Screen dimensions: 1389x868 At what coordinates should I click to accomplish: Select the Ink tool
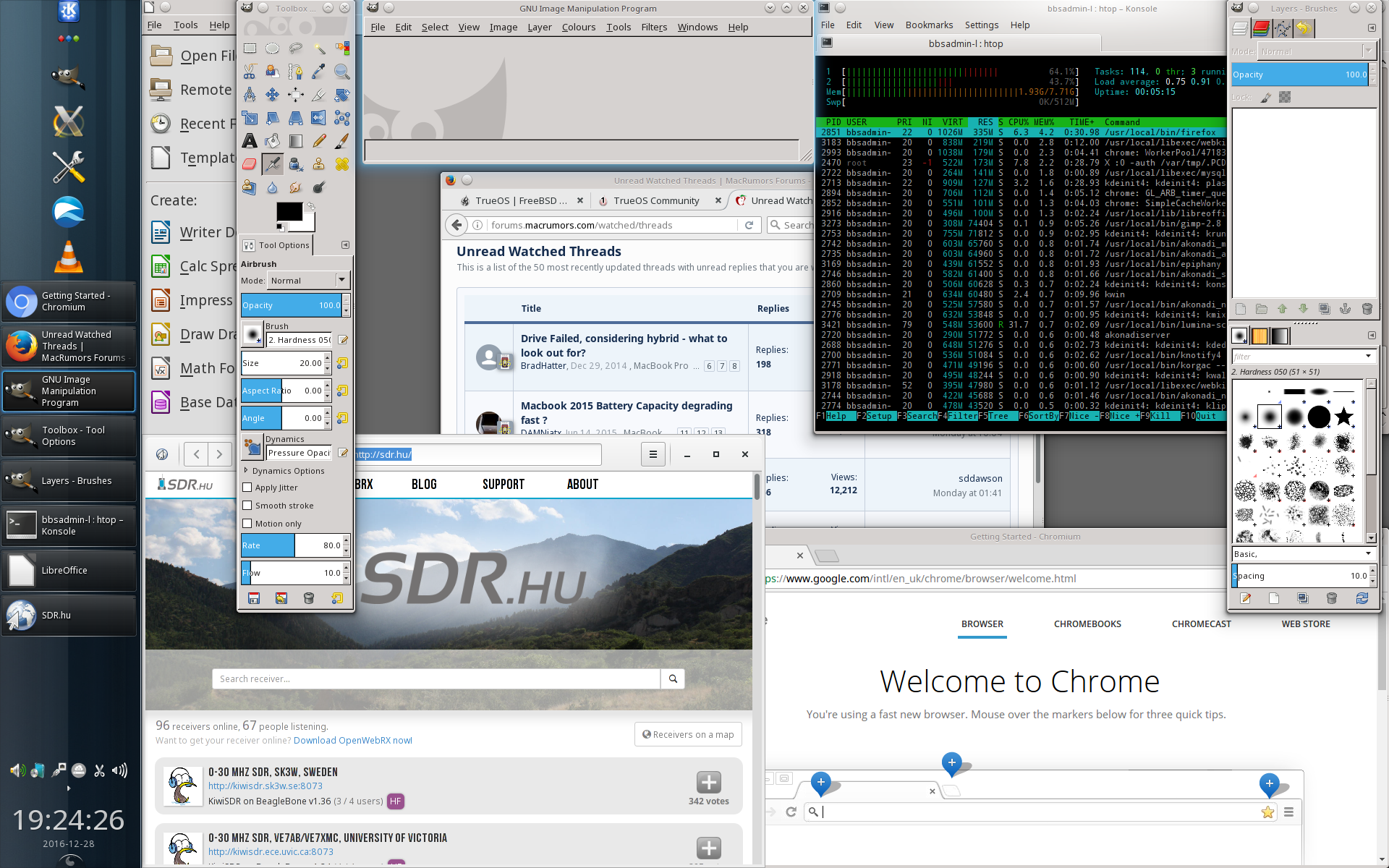pyautogui.click(x=296, y=164)
